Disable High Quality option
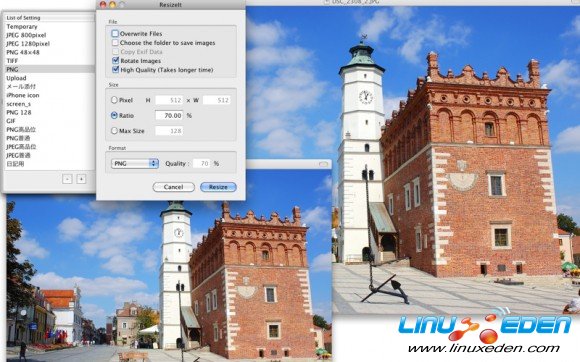Viewport: 580px width, 362px height. (115, 70)
